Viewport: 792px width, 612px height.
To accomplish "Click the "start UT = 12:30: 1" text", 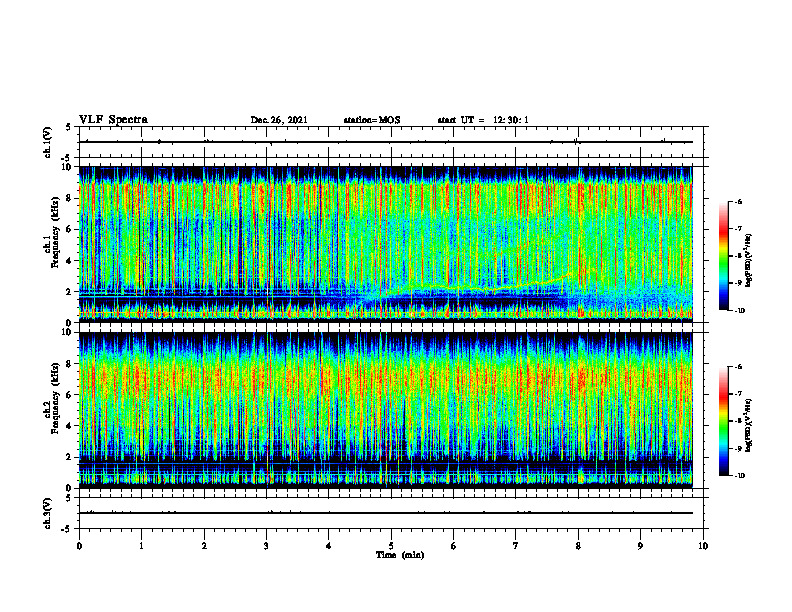I will [x=483, y=120].
